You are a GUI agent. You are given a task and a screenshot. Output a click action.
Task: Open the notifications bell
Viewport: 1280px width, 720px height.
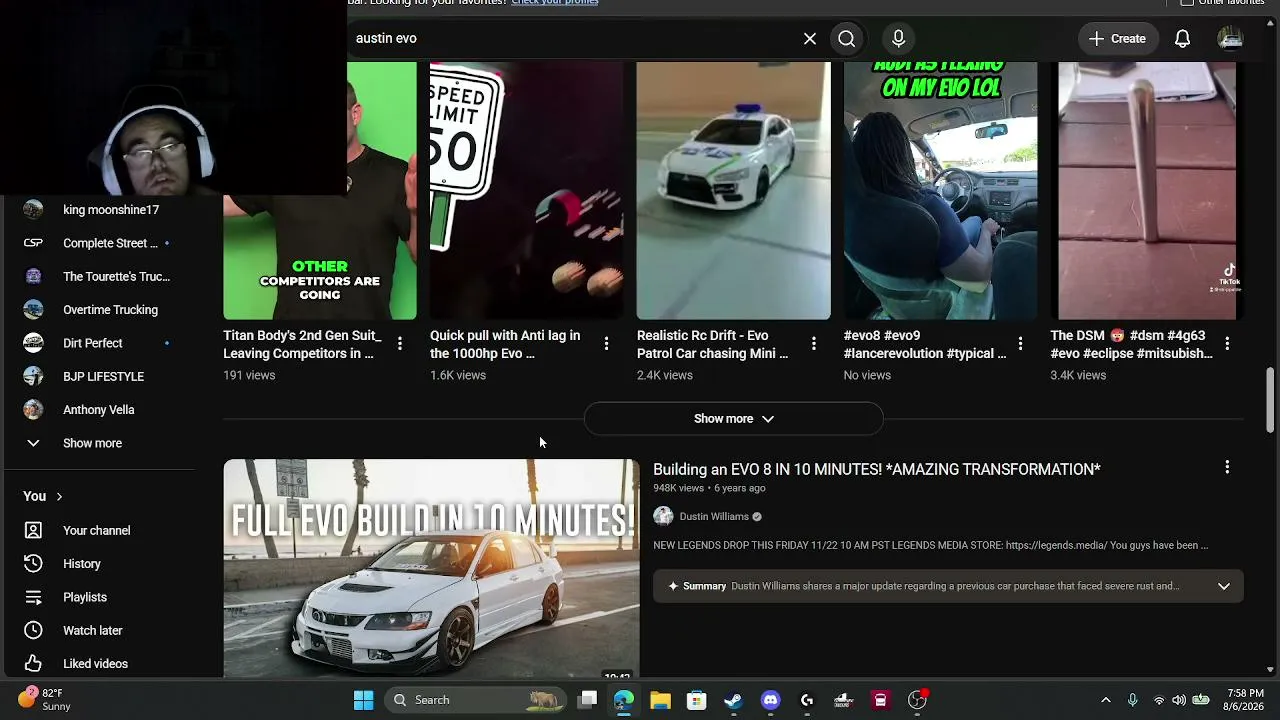tap(1182, 38)
